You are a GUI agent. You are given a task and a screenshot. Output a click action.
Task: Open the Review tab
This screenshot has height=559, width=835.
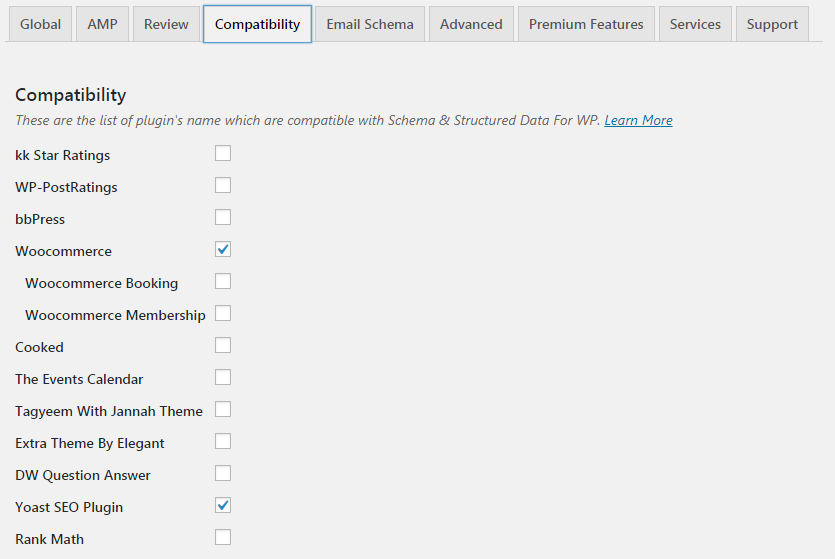(166, 24)
